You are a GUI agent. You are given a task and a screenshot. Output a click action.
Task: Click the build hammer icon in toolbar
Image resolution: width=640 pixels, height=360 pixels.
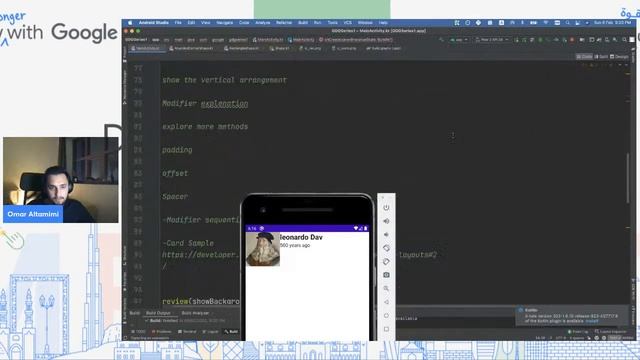tap(441, 40)
